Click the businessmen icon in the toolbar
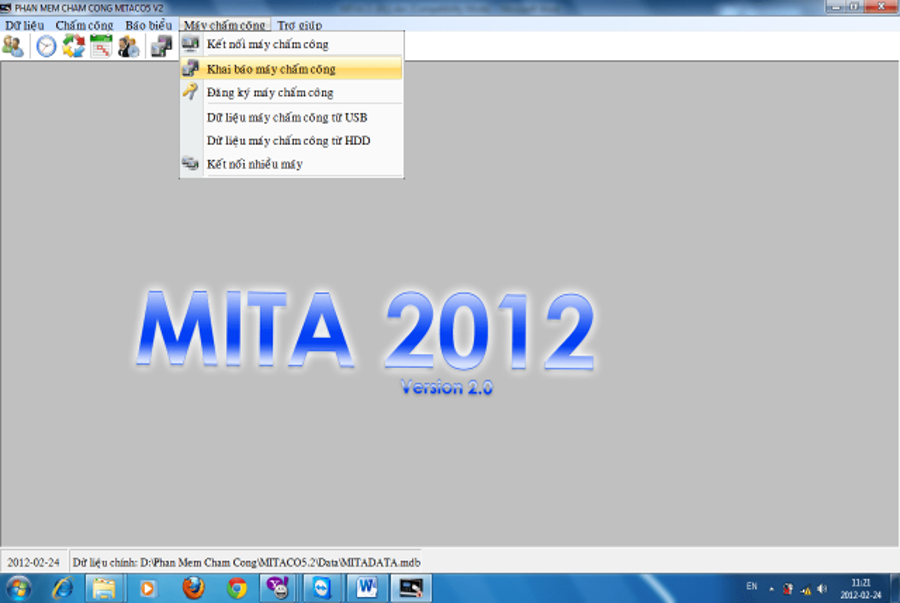Screen dimensions: 900x603 tap(129, 46)
